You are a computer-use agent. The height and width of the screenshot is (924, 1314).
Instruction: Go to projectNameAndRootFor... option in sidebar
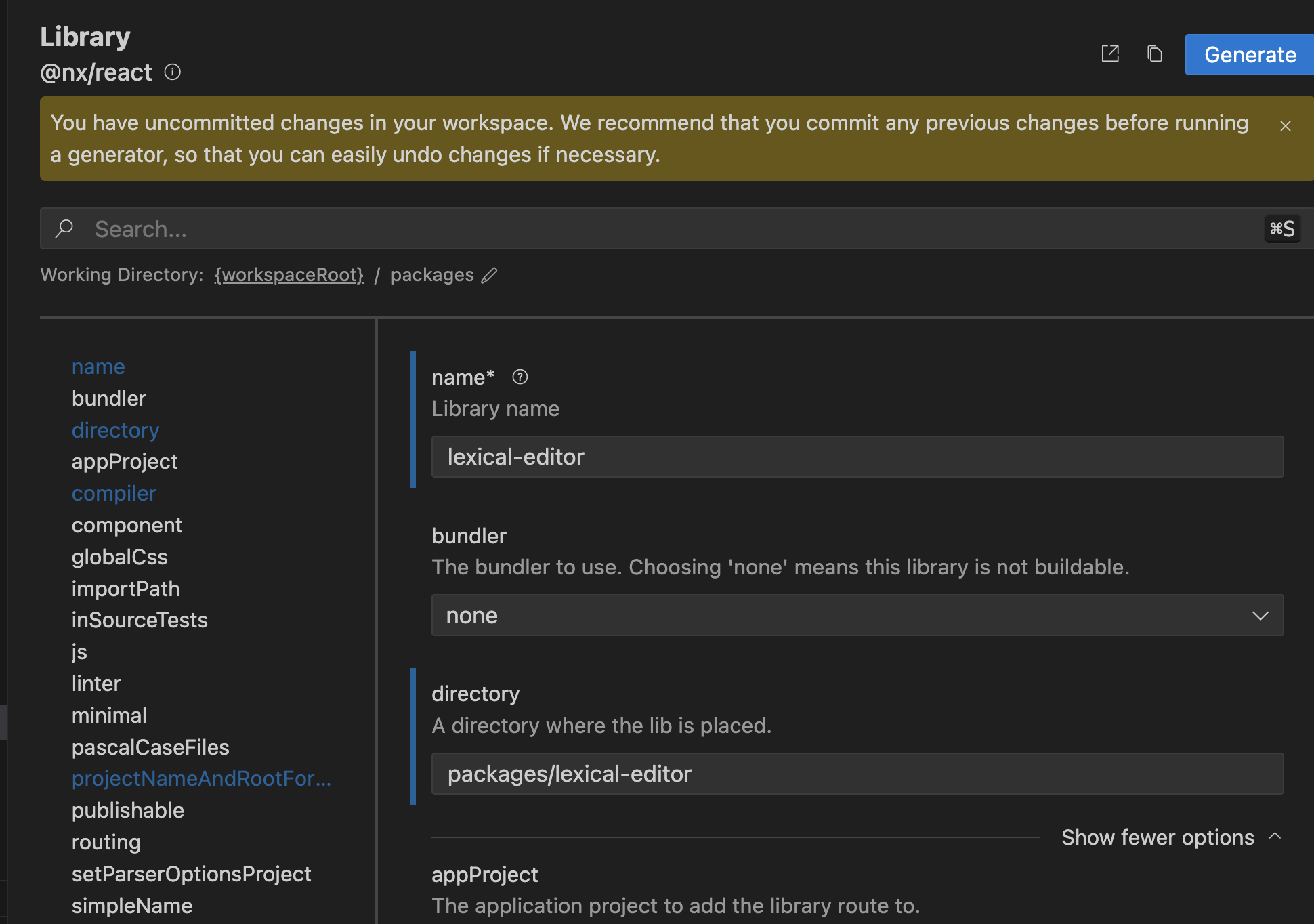[201, 778]
